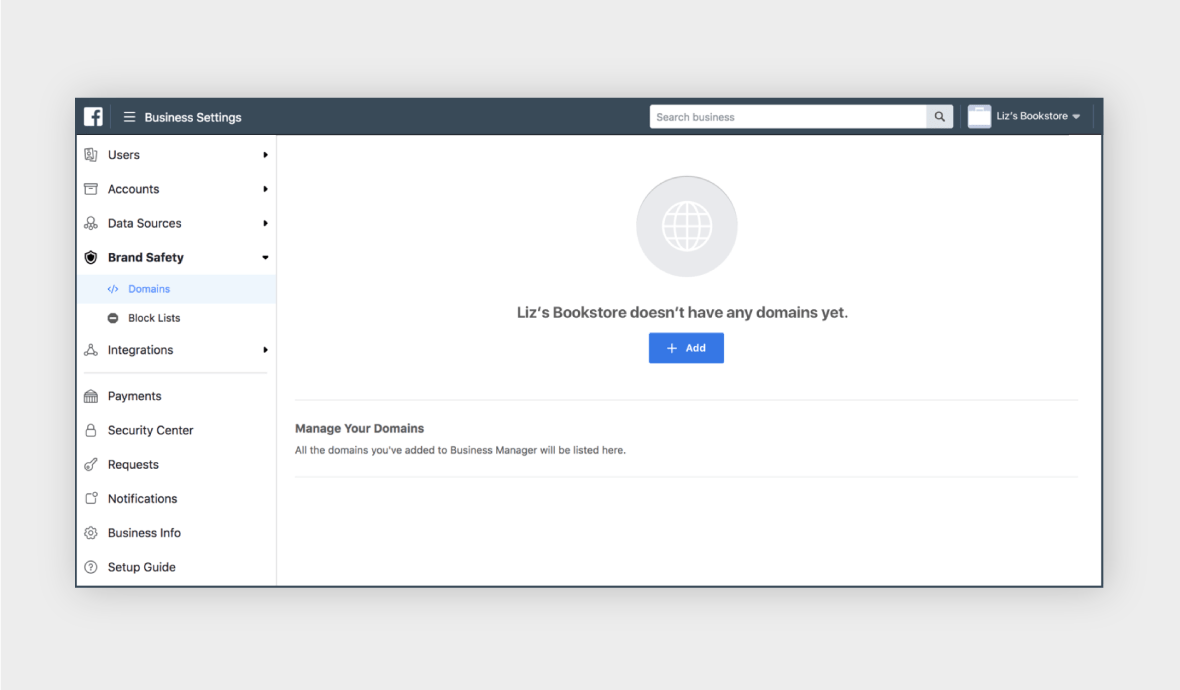Expand the Integrations section arrow

point(265,350)
